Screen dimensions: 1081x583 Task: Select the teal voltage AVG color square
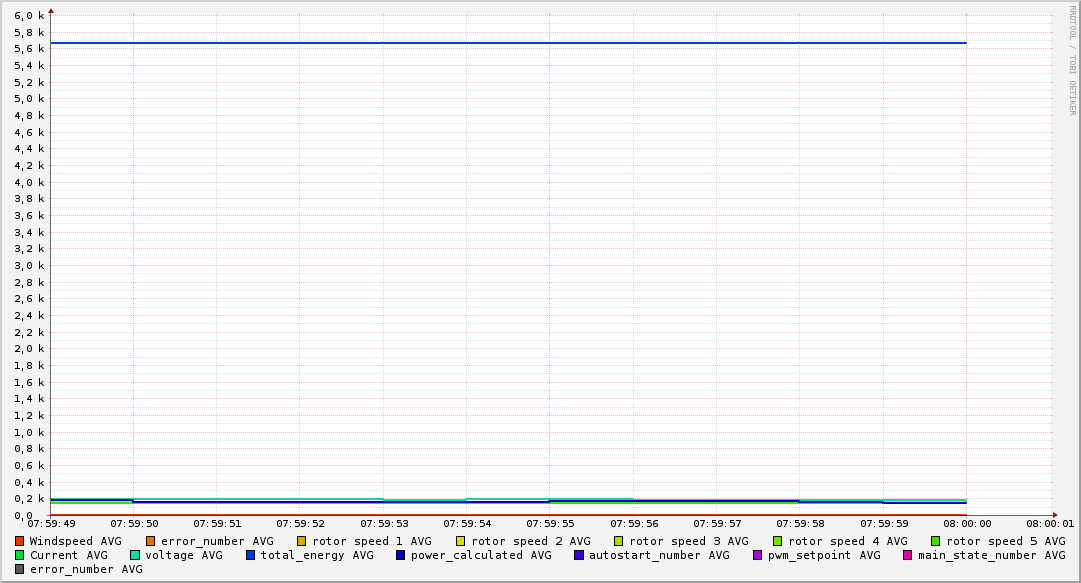[135, 555]
